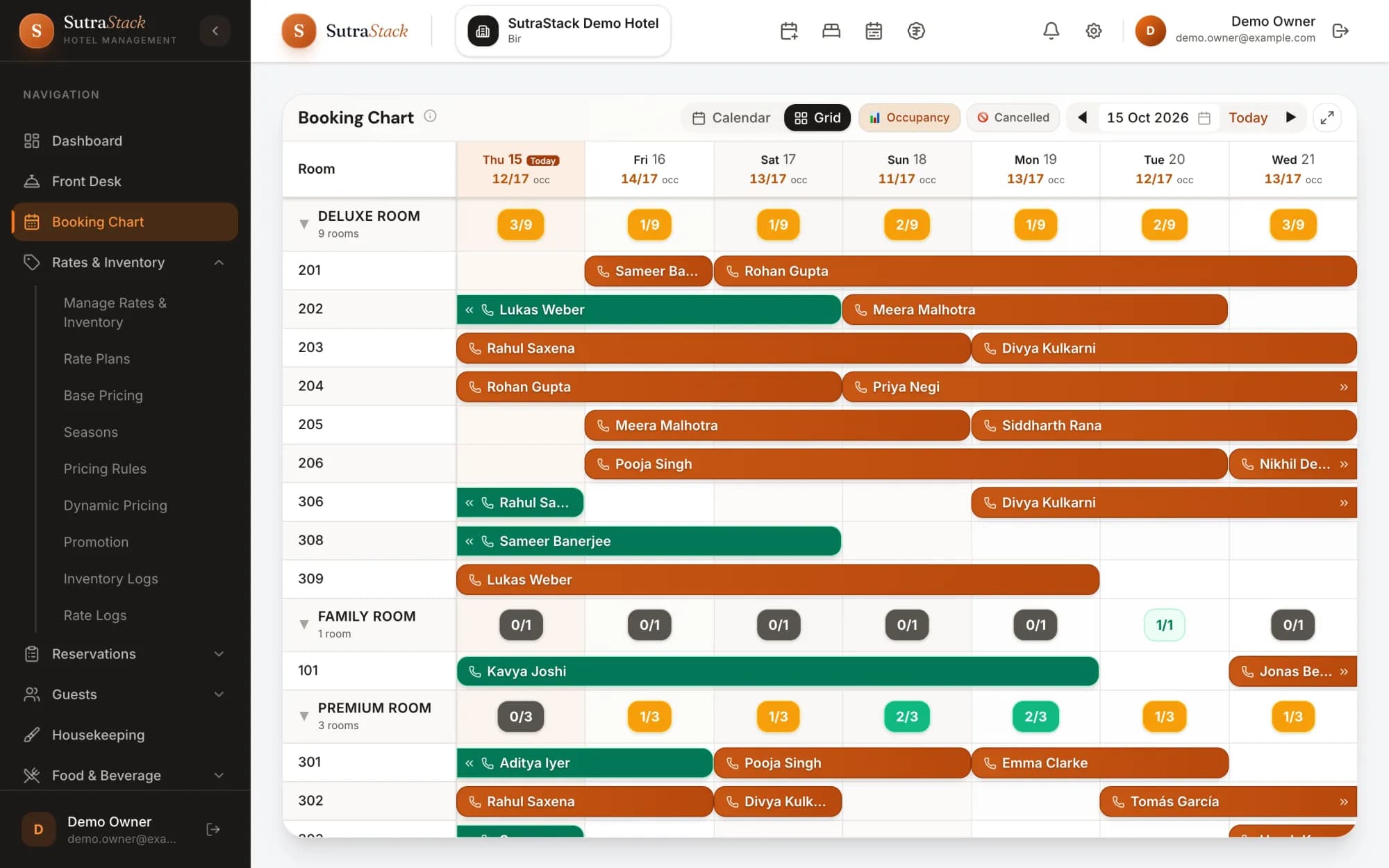Open the notifications bell
Image resolution: width=1389 pixels, height=868 pixels.
click(x=1051, y=31)
